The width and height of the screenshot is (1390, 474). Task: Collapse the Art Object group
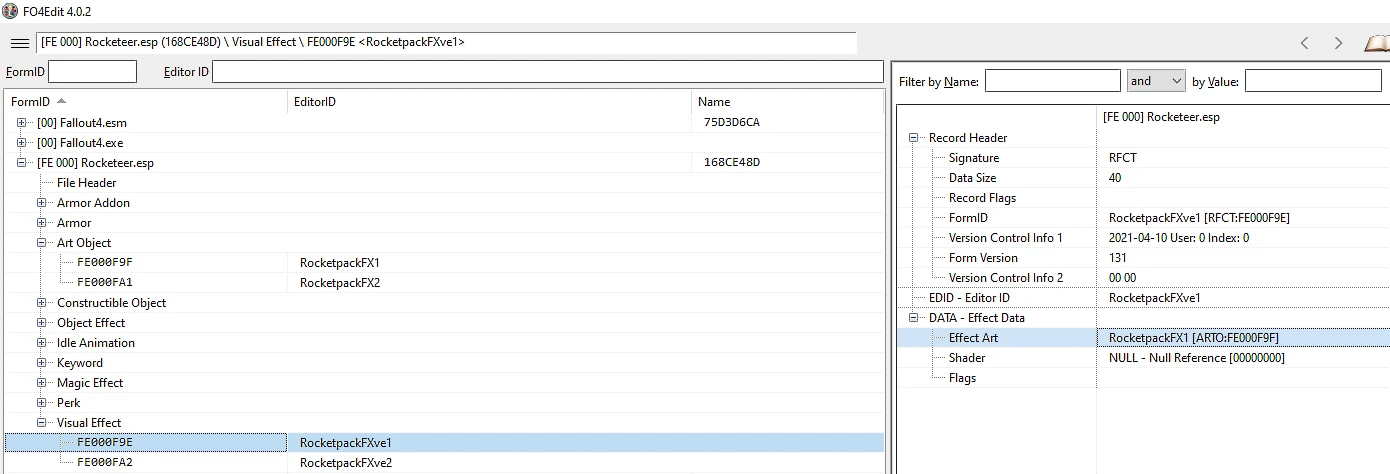coord(42,243)
